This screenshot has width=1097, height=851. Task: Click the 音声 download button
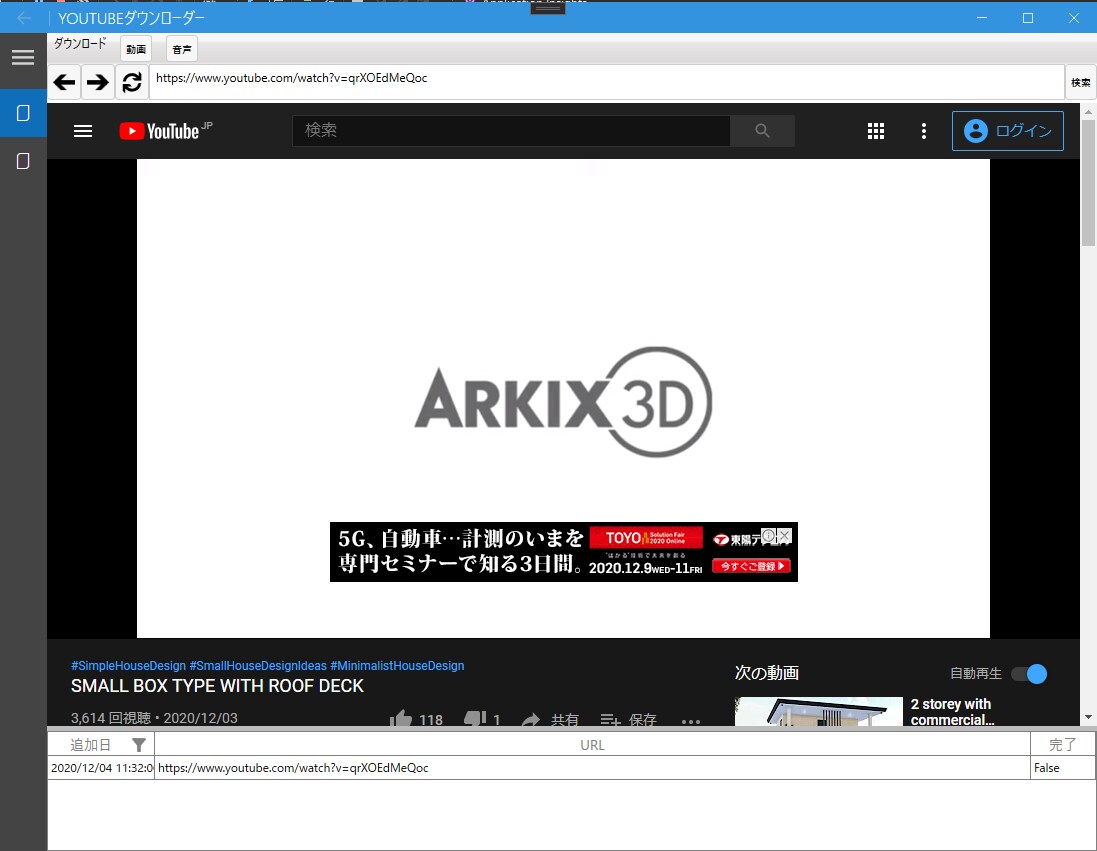[x=182, y=49]
